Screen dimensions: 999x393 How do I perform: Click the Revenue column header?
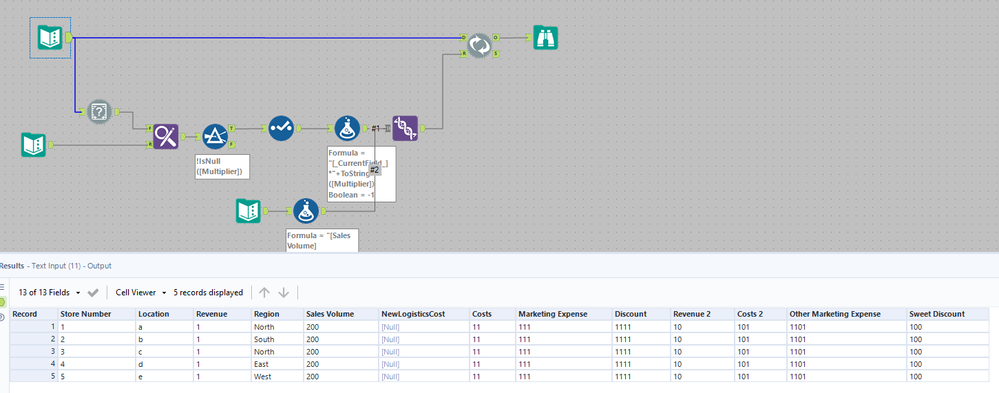coord(222,314)
